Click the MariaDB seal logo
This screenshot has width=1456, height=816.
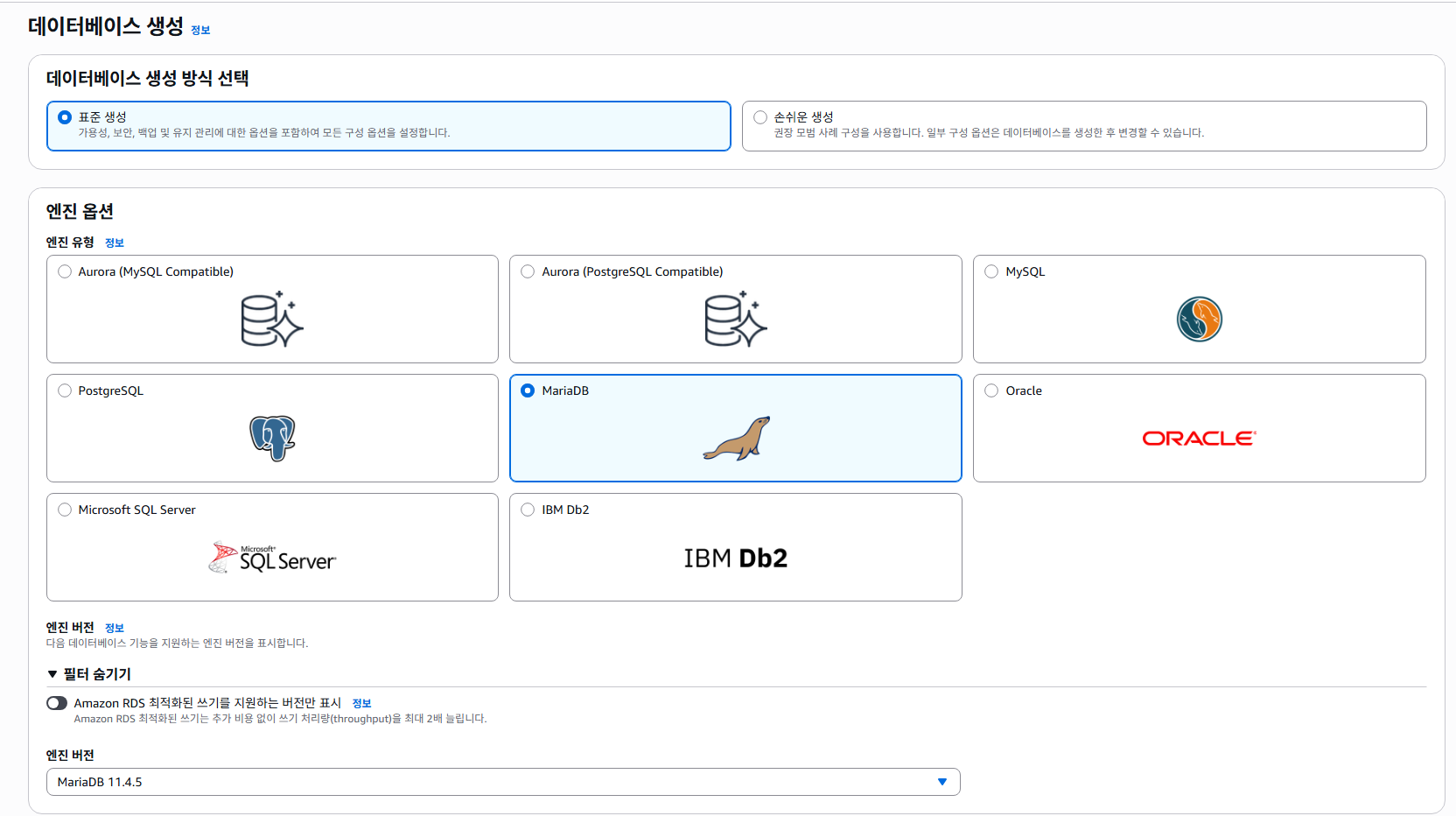pyautogui.click(x=736, y=438)
